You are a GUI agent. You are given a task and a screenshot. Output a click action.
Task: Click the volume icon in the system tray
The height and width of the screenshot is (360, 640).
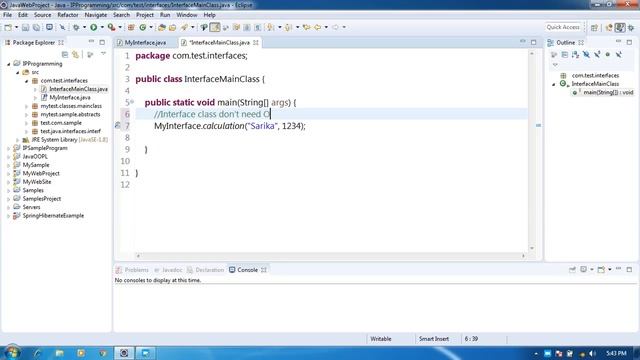click(593, 353)
